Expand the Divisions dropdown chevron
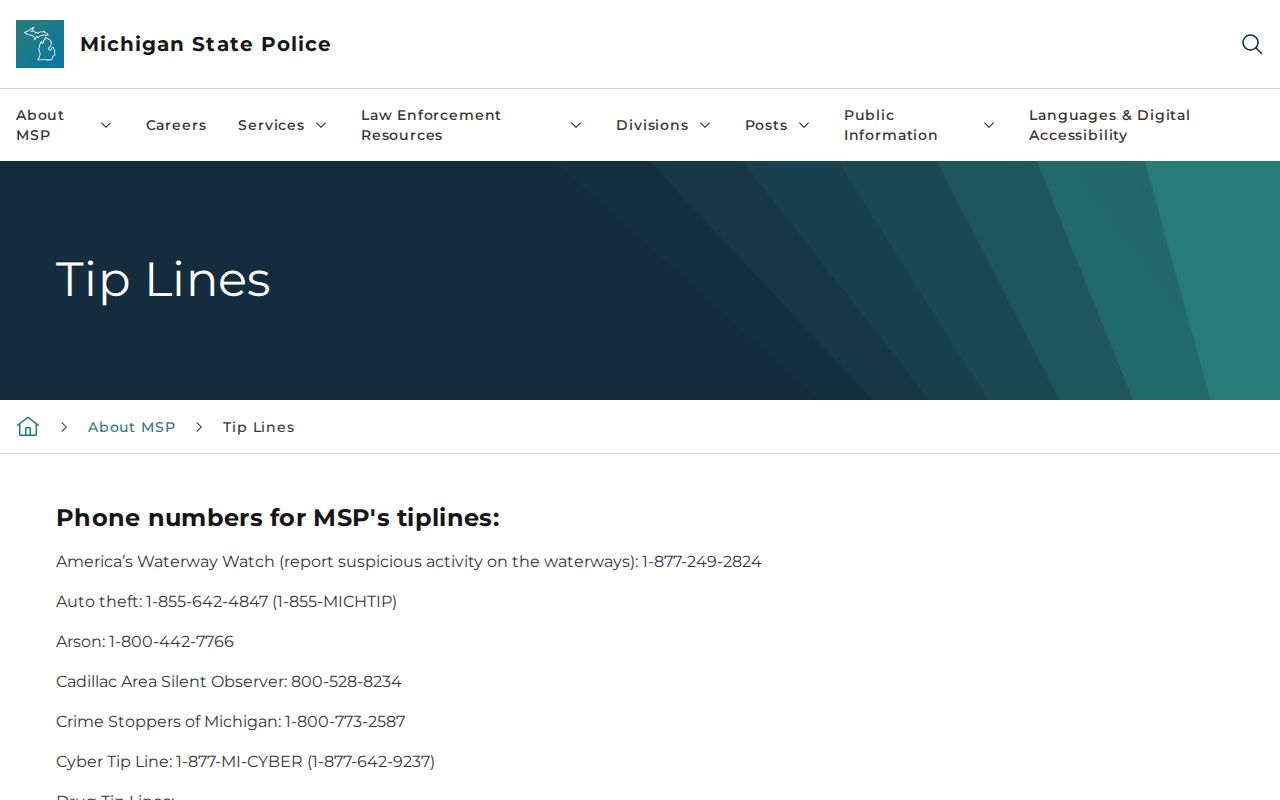The image size is (1280, 800). click(705, 125)
